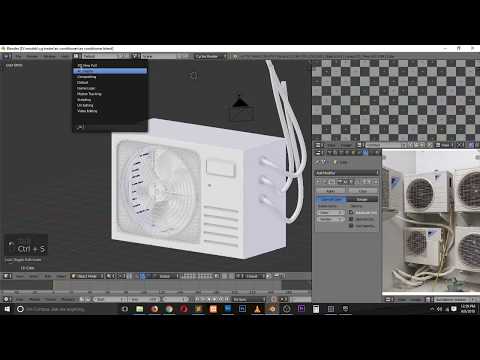Click the Render subdivisions field
The height and width of the screenshot is (360, 480).
tap(331, 219)
